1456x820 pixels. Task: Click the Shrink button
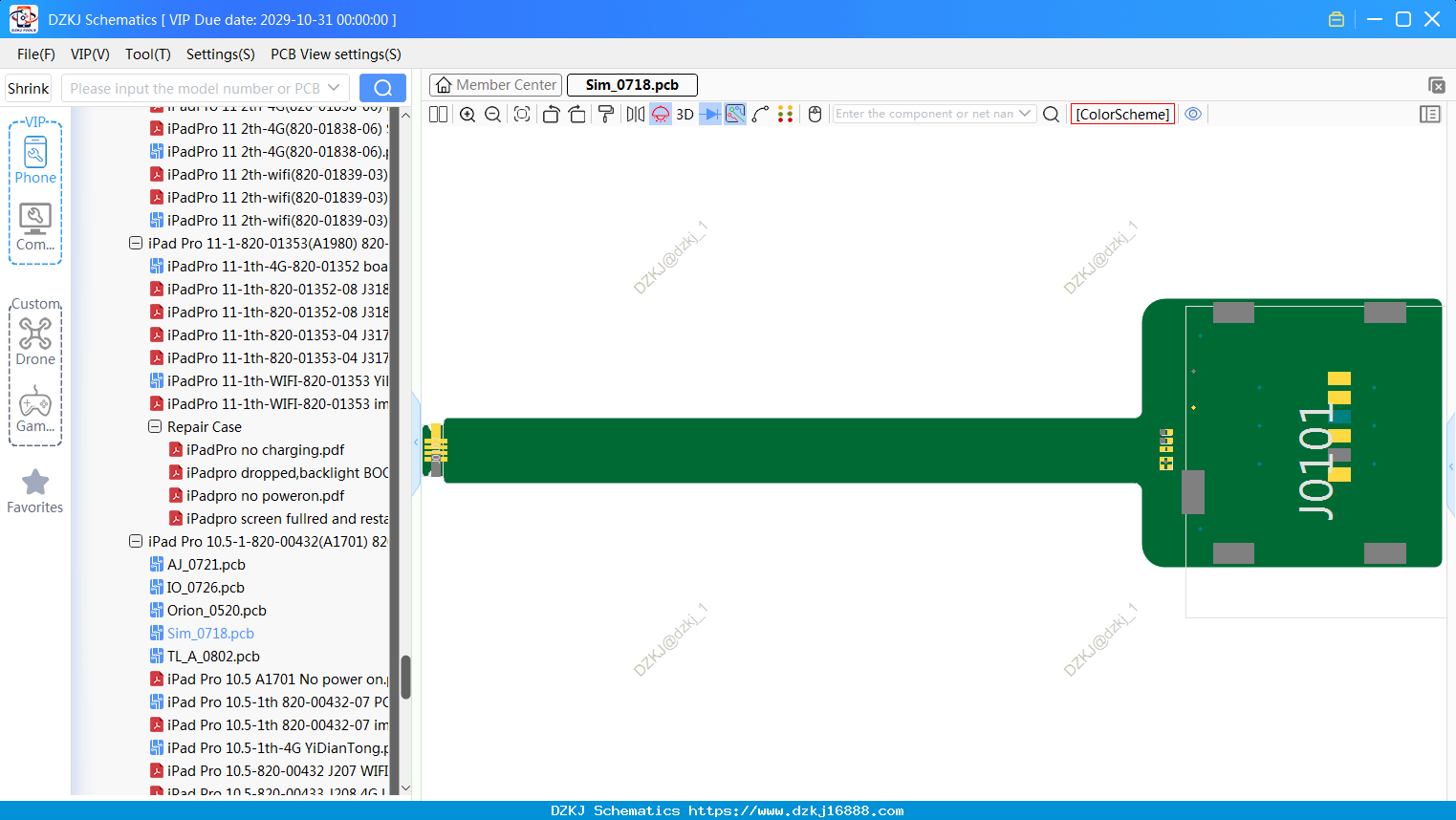[x=29, y=88]
